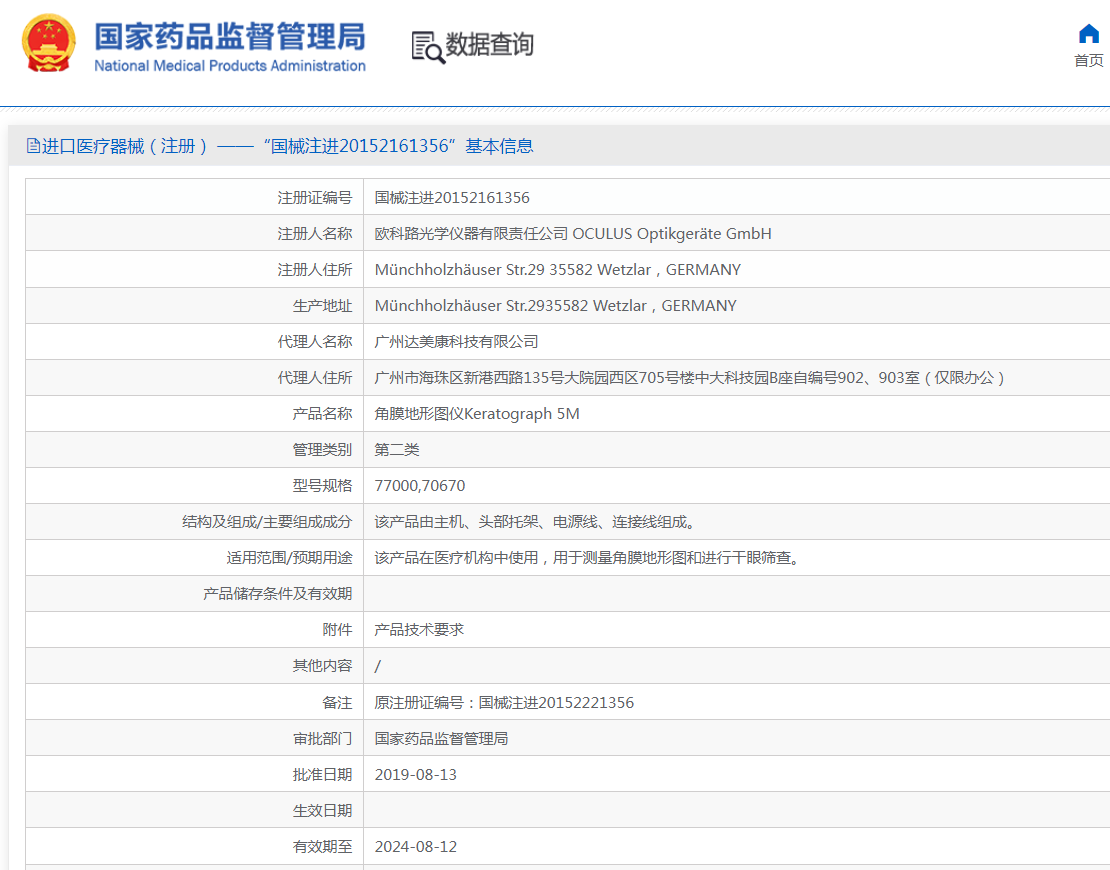
Task: Click the 生效日期 field label
Action: [x=322, y=811]
